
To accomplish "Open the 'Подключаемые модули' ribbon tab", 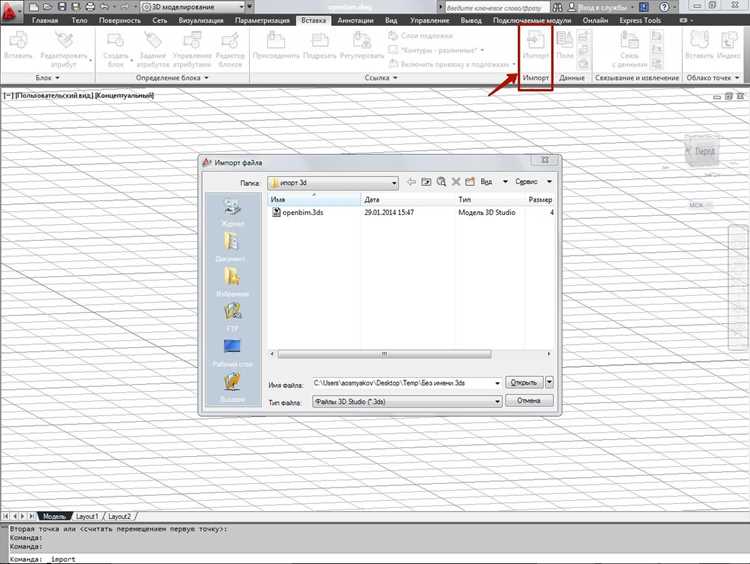I will pos(531,20).
